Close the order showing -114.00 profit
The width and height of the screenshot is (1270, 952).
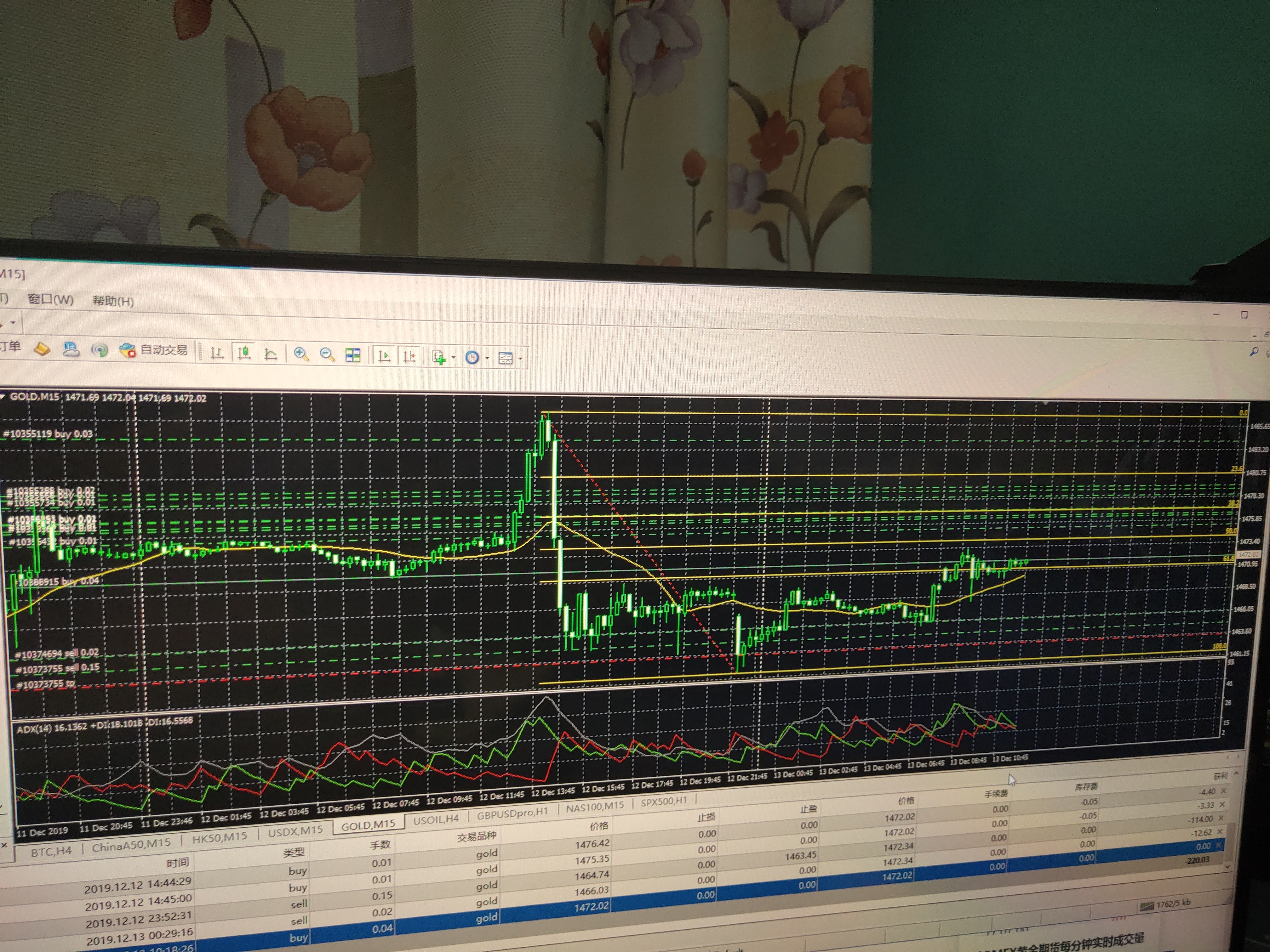pyautogui.click(x=1221, y=818)
